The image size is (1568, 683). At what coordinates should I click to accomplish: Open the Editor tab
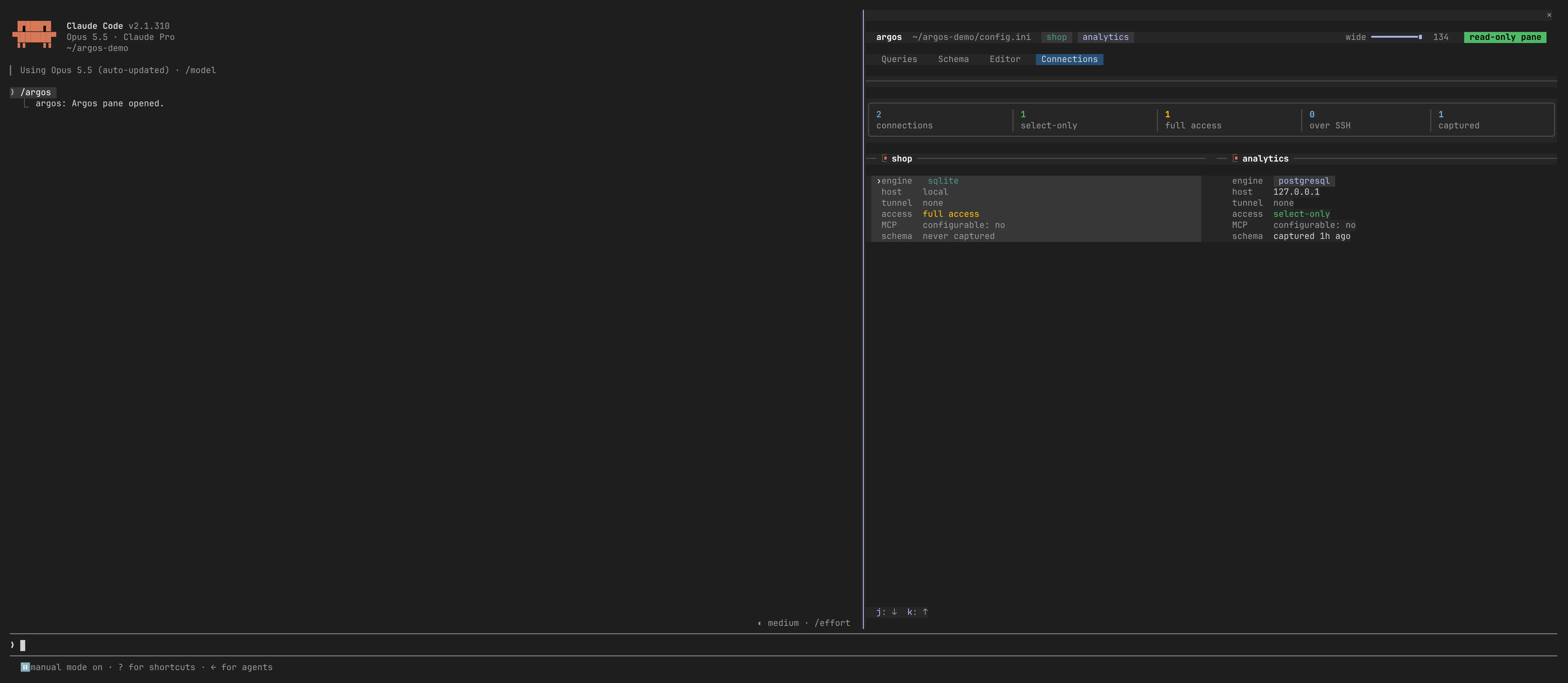pos(1005,59)
